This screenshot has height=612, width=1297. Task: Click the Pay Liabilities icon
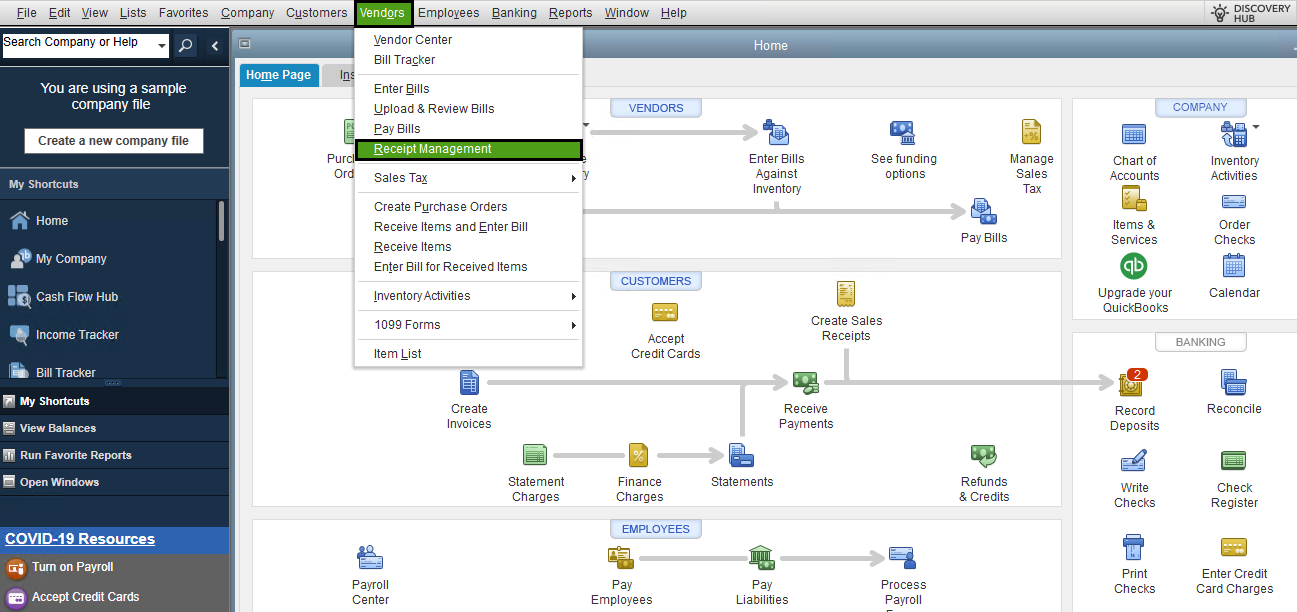(x=762, y=557)
